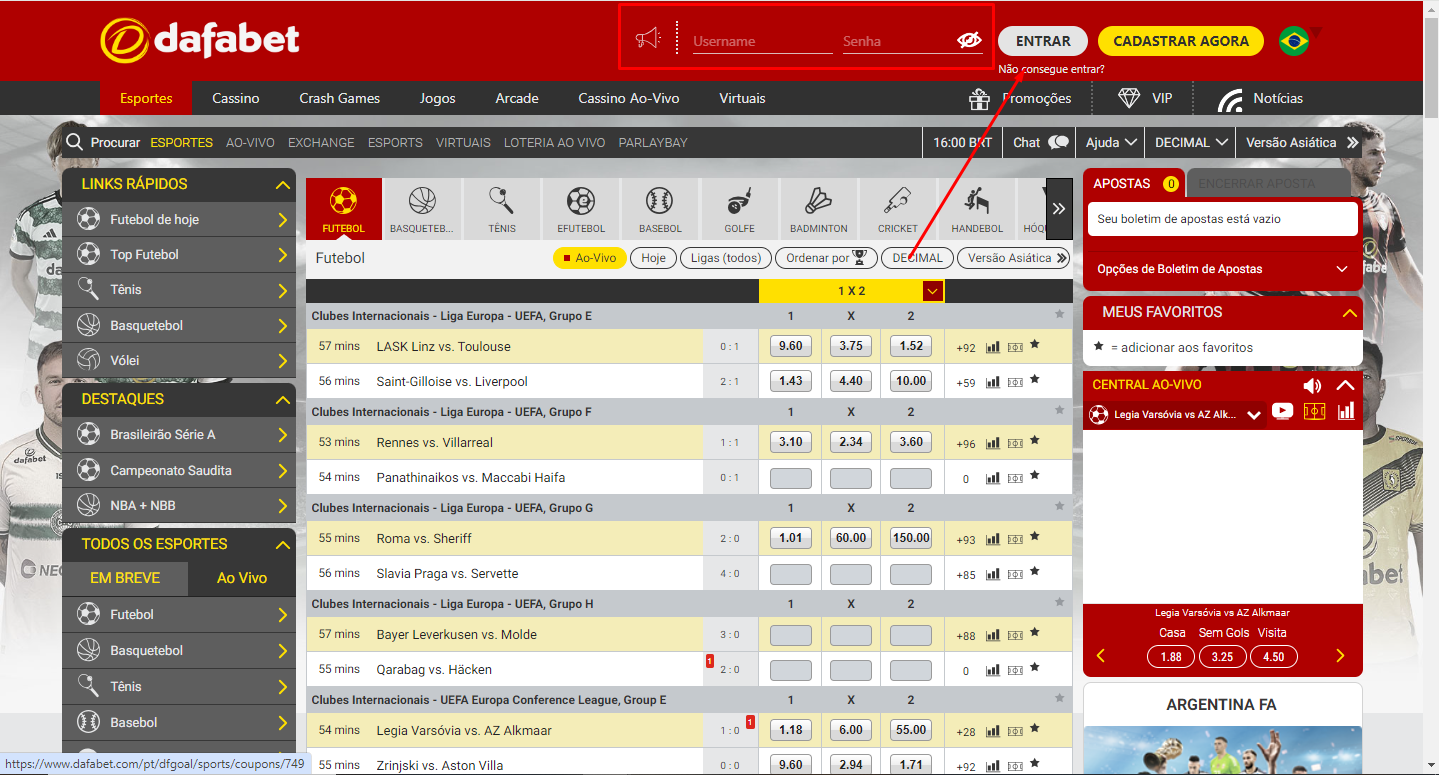Click the Username input field
The width and height of the screenshot is (1439, 775).
click(x=762, y=41)
